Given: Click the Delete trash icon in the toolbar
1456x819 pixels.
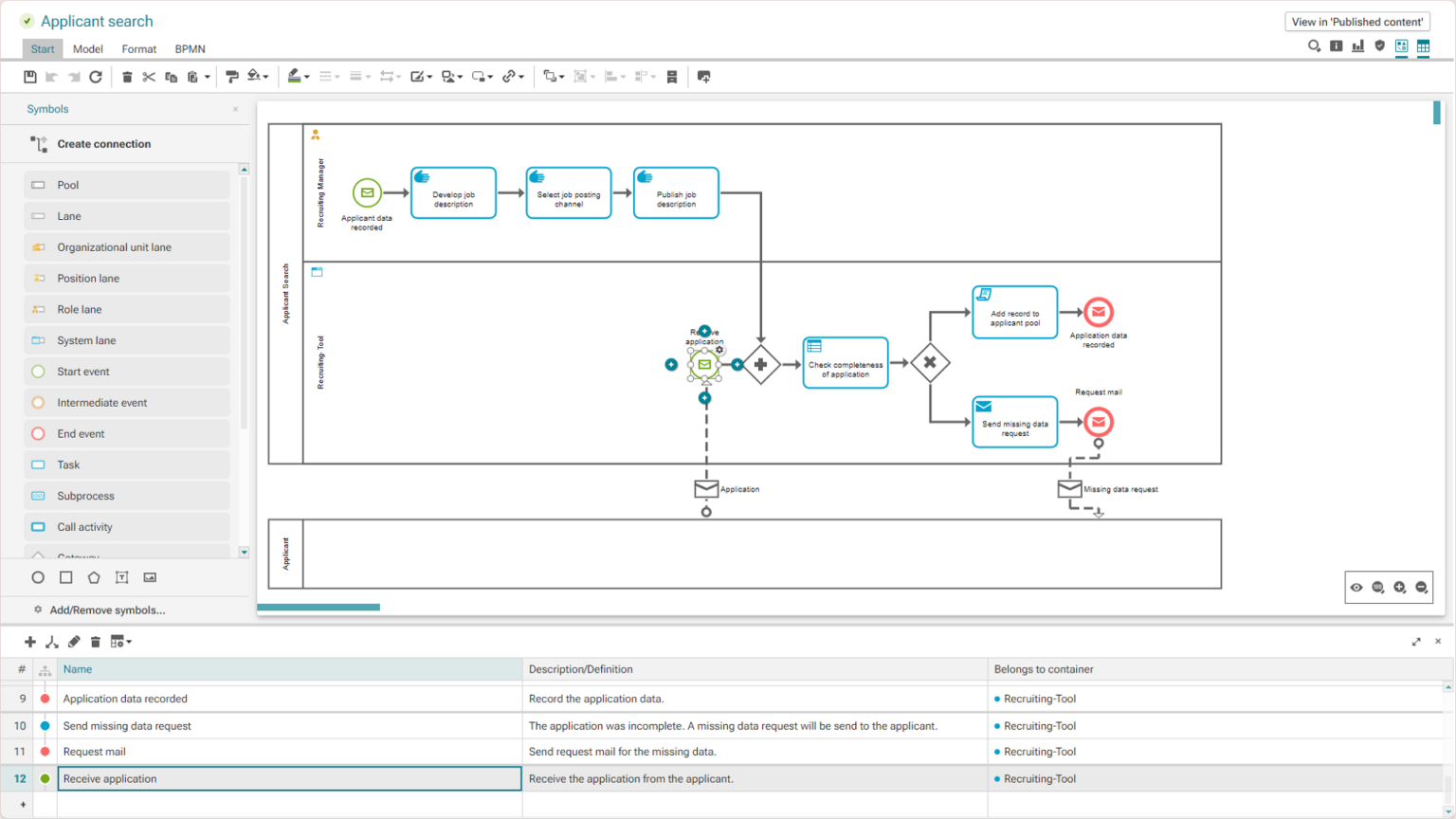Looking at the screenshot, I should 127,76.
